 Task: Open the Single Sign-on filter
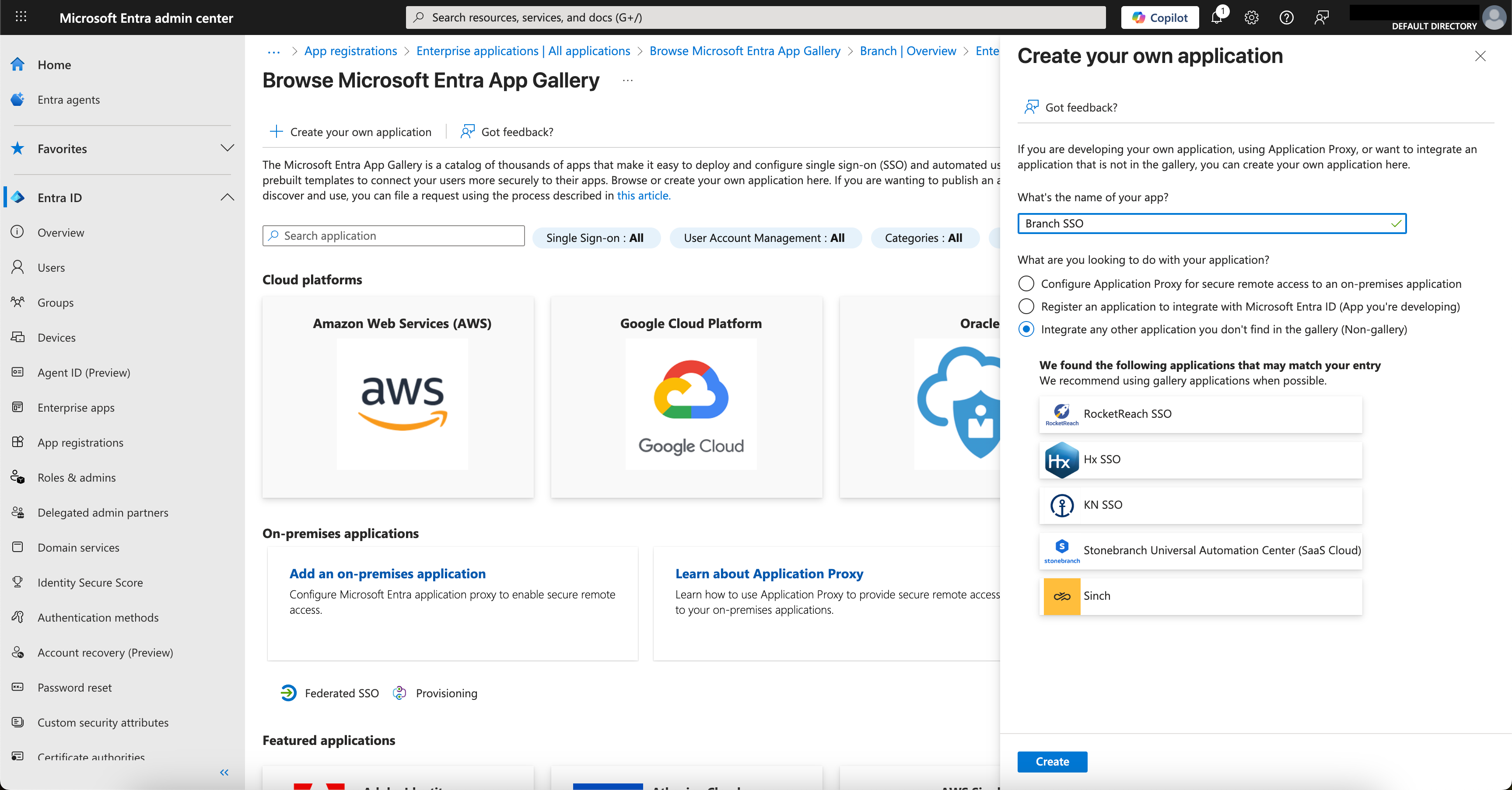(596, 238)
